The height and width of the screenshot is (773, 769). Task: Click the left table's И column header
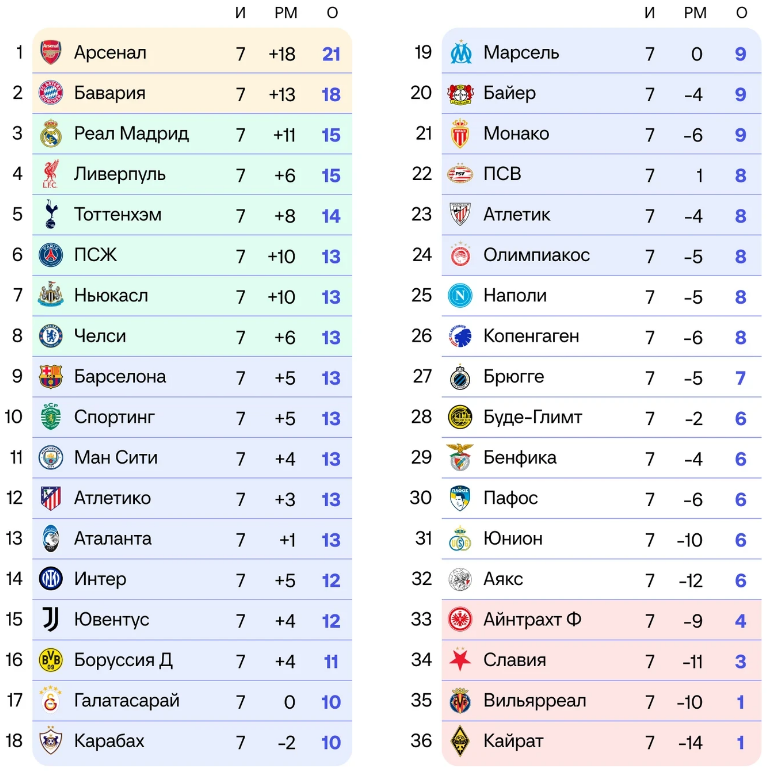pos(240,13)
